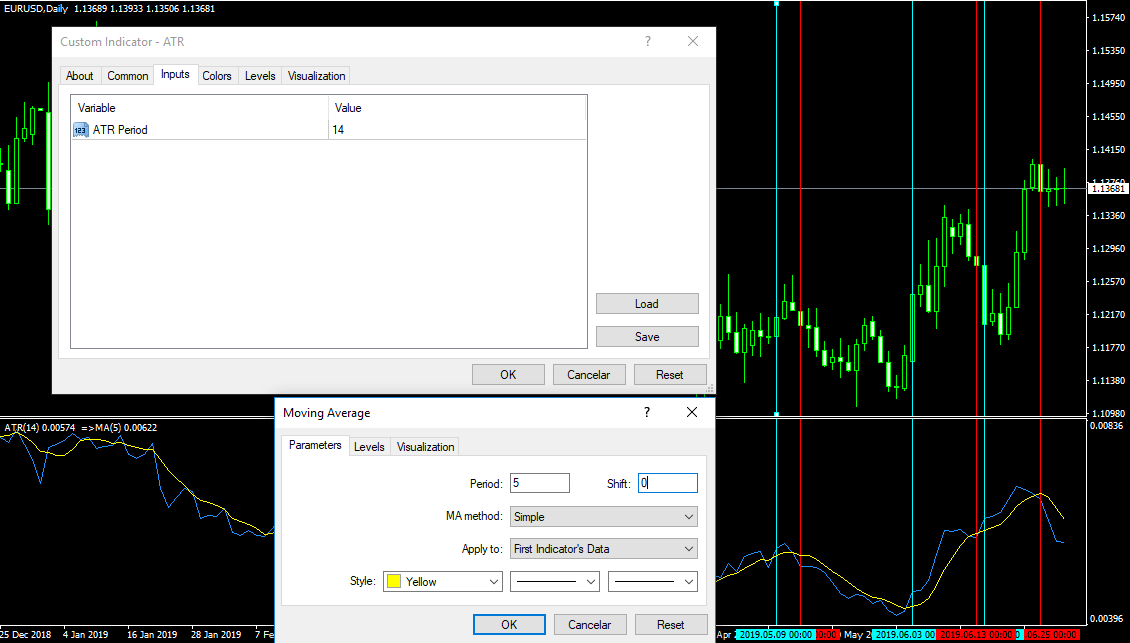The width and height of the screenshot is (1130, 643).
Task: Click the yellow color swatch in Style
Action: [x=394, y=582]
